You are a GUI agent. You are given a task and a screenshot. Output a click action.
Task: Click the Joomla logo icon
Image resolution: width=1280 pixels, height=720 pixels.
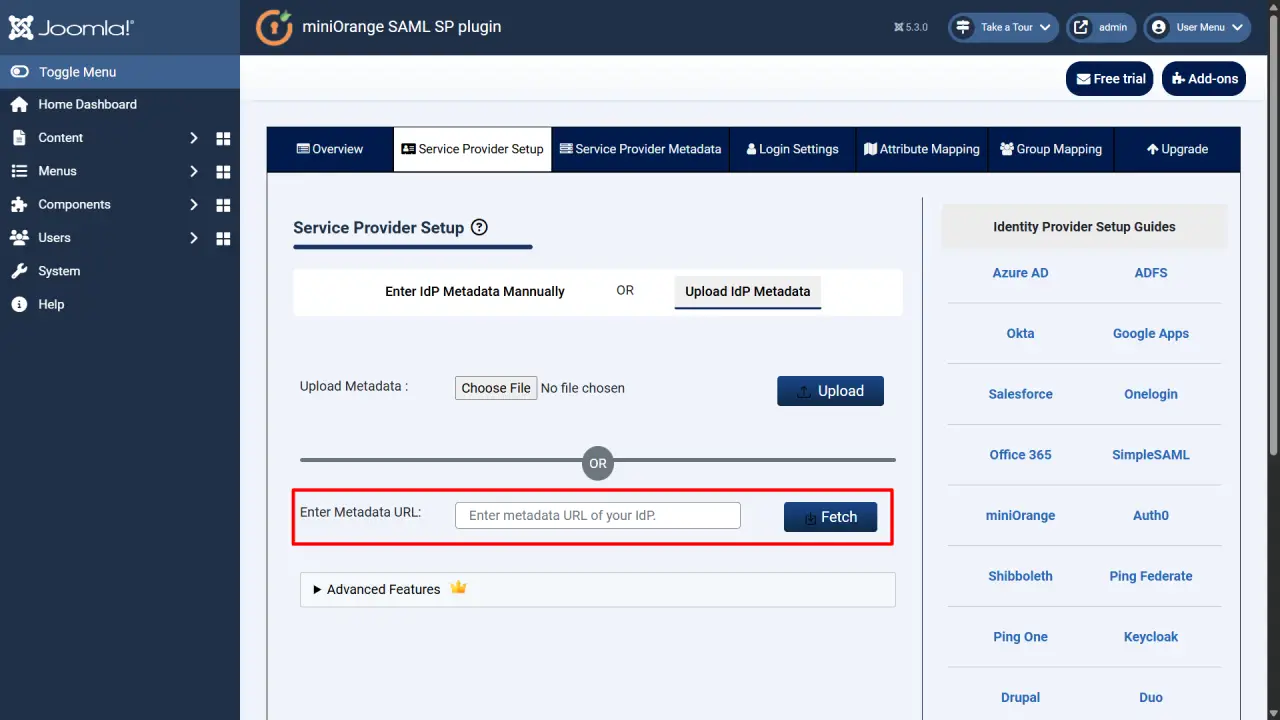(x=20, y=27)
